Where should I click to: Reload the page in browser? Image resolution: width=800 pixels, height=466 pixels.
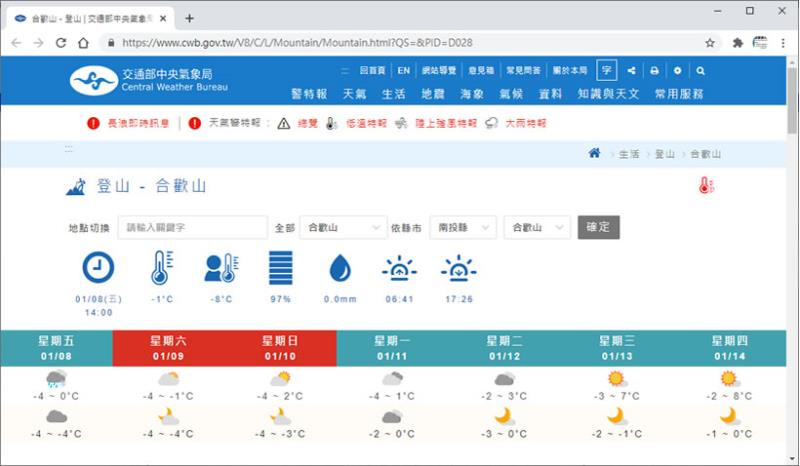click(61, 43)
